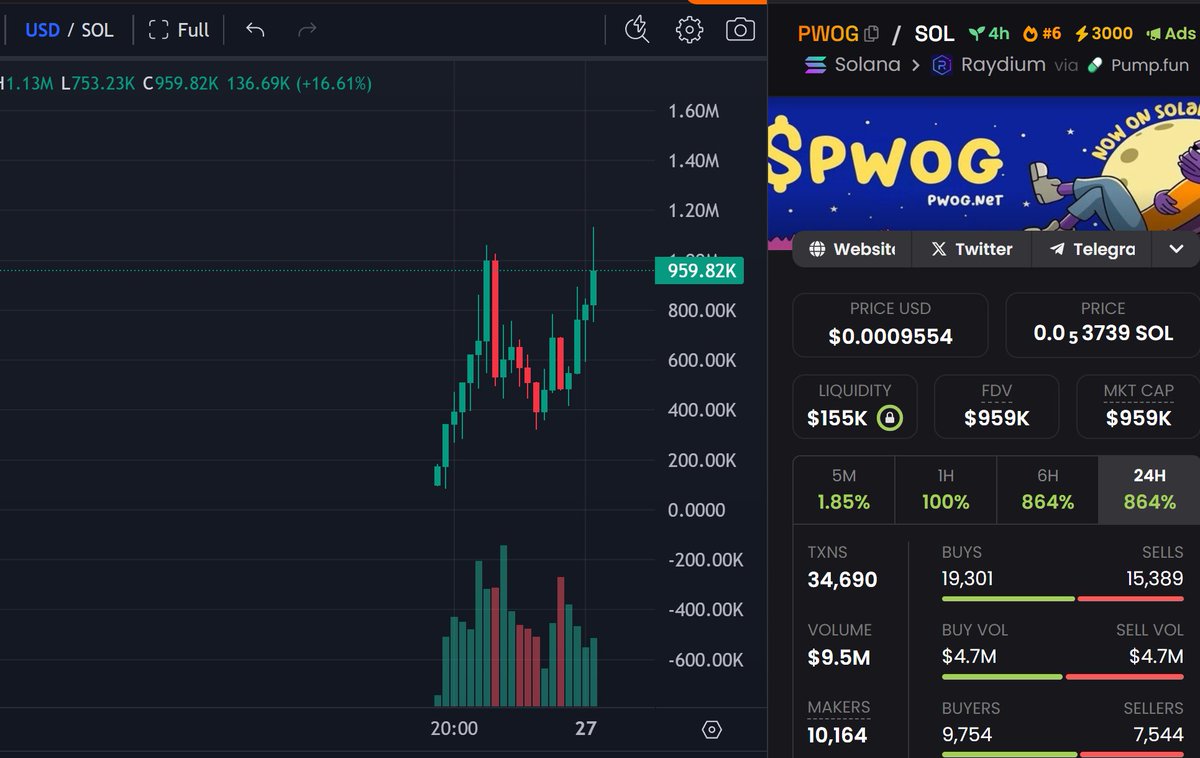Redo chart action arrow
The image size is (1200, 758).
307,30
